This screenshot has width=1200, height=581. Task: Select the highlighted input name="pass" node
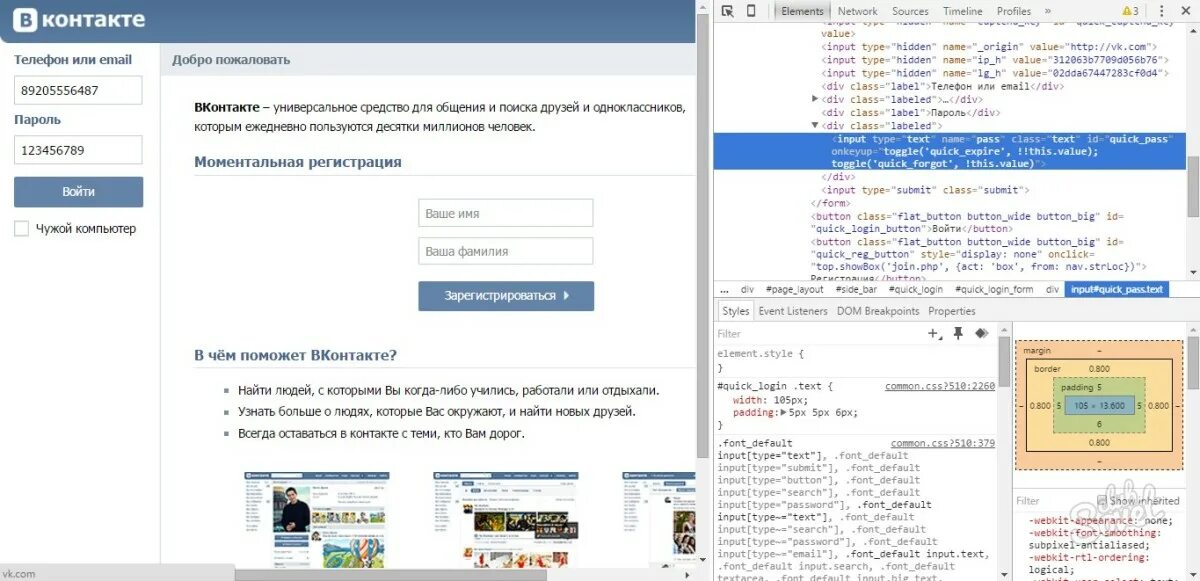[x=950, y=151]
